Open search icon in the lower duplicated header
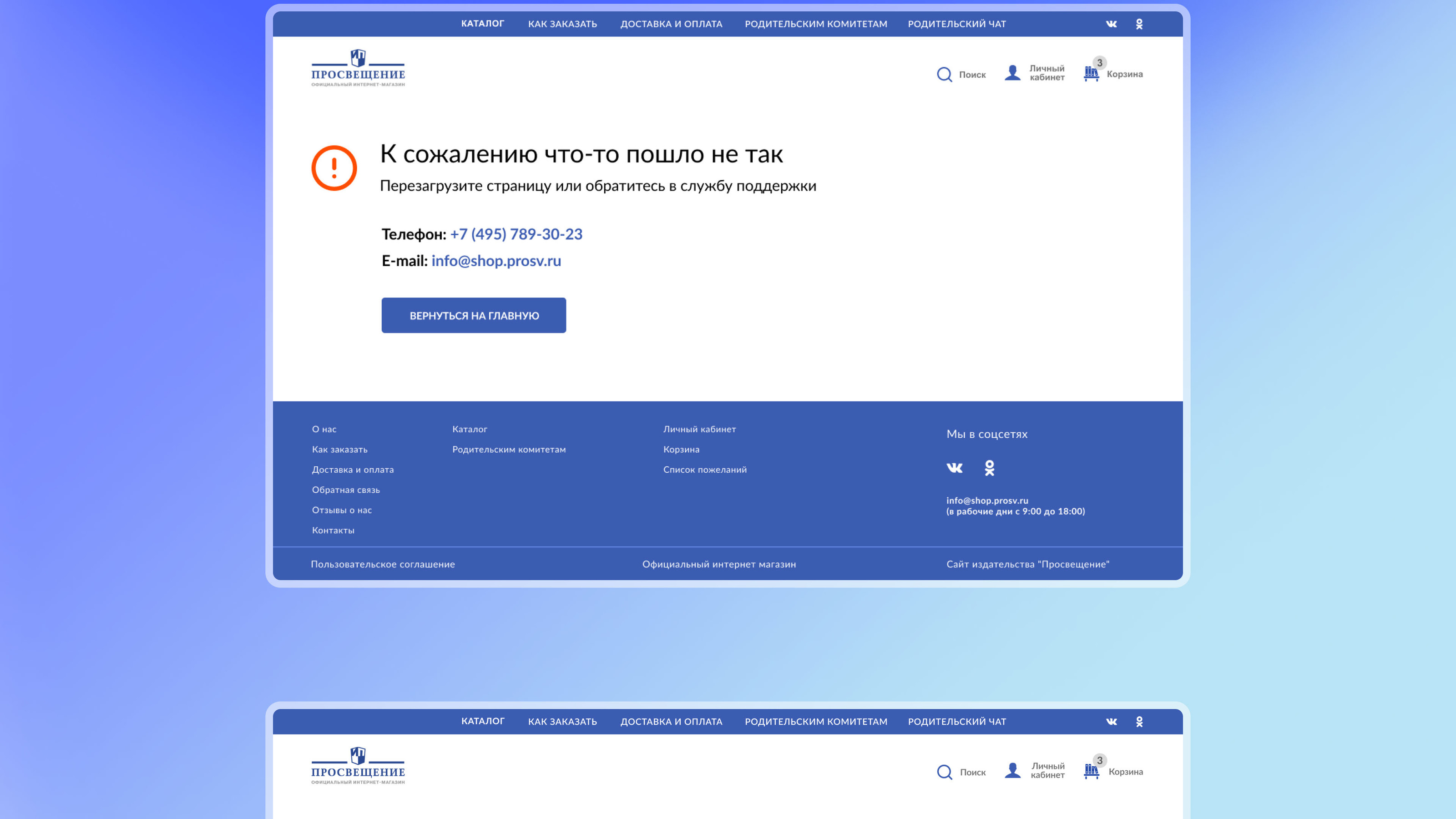 coord(945,772)
